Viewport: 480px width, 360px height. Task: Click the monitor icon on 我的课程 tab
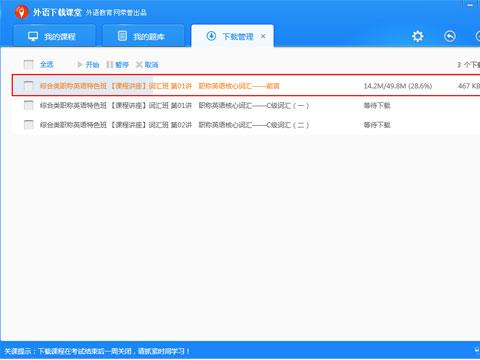(33, 36)
